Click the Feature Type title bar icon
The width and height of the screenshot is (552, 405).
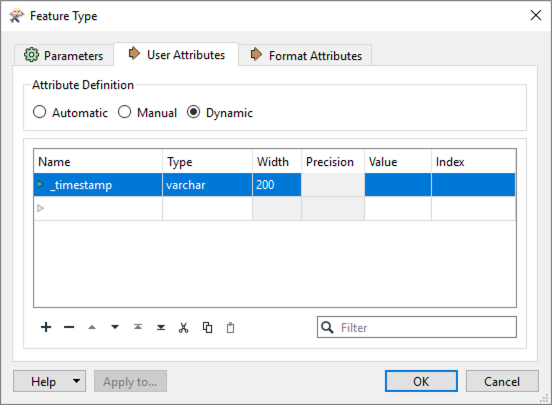pos(17,16)
